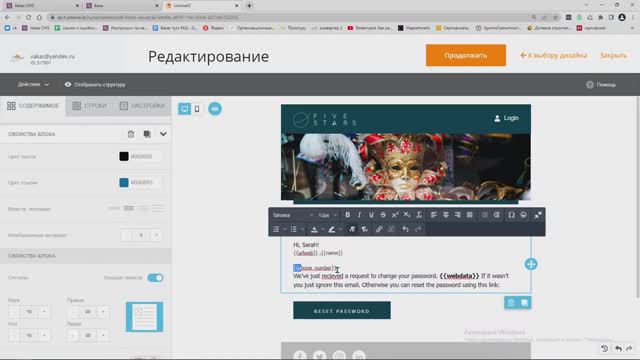The image size is (640, 360).
Task: Switch to the second browser tab
Action: [x=121, y=6]
